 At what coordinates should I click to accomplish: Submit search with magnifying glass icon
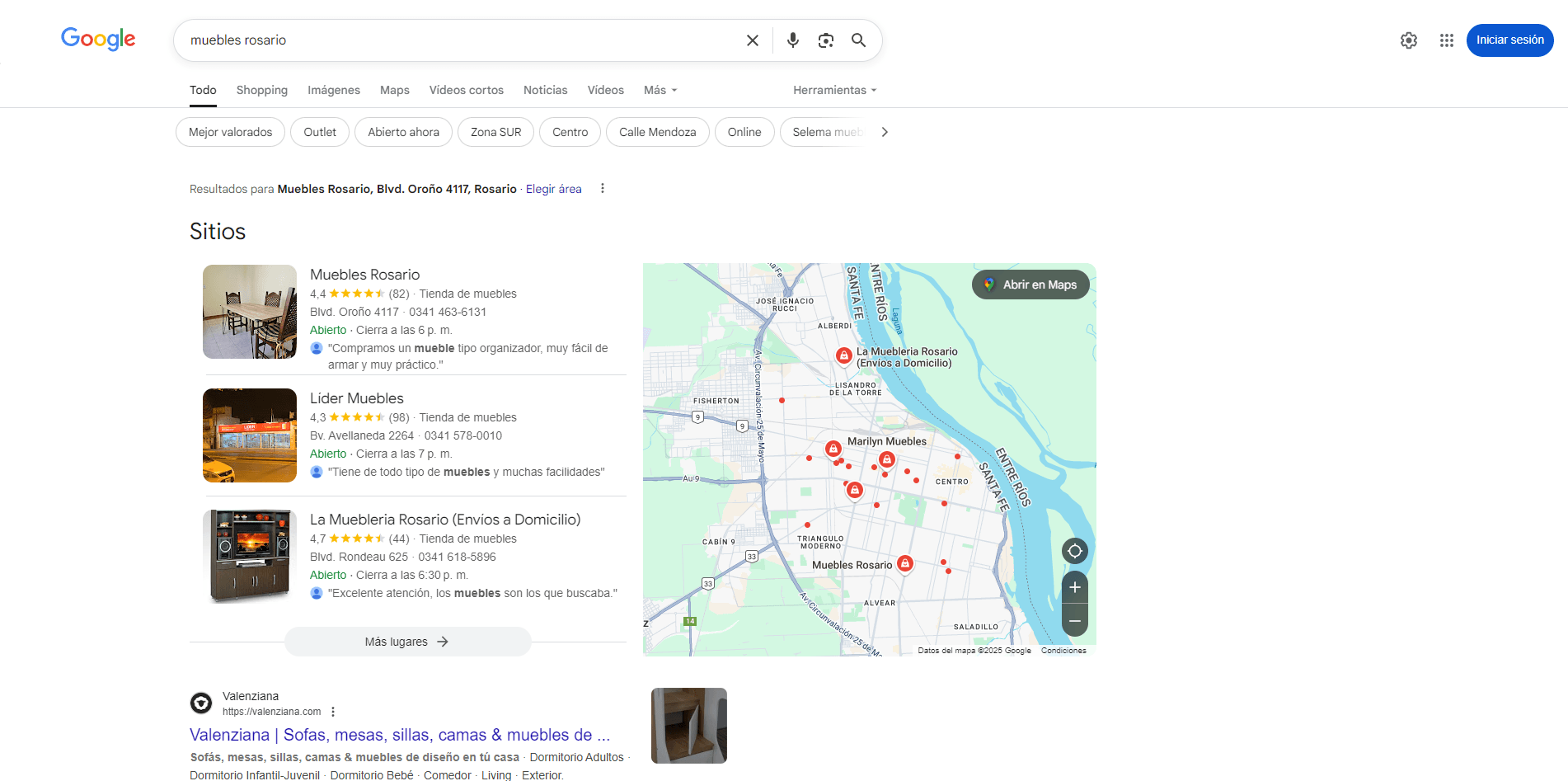tap(858, 40)
